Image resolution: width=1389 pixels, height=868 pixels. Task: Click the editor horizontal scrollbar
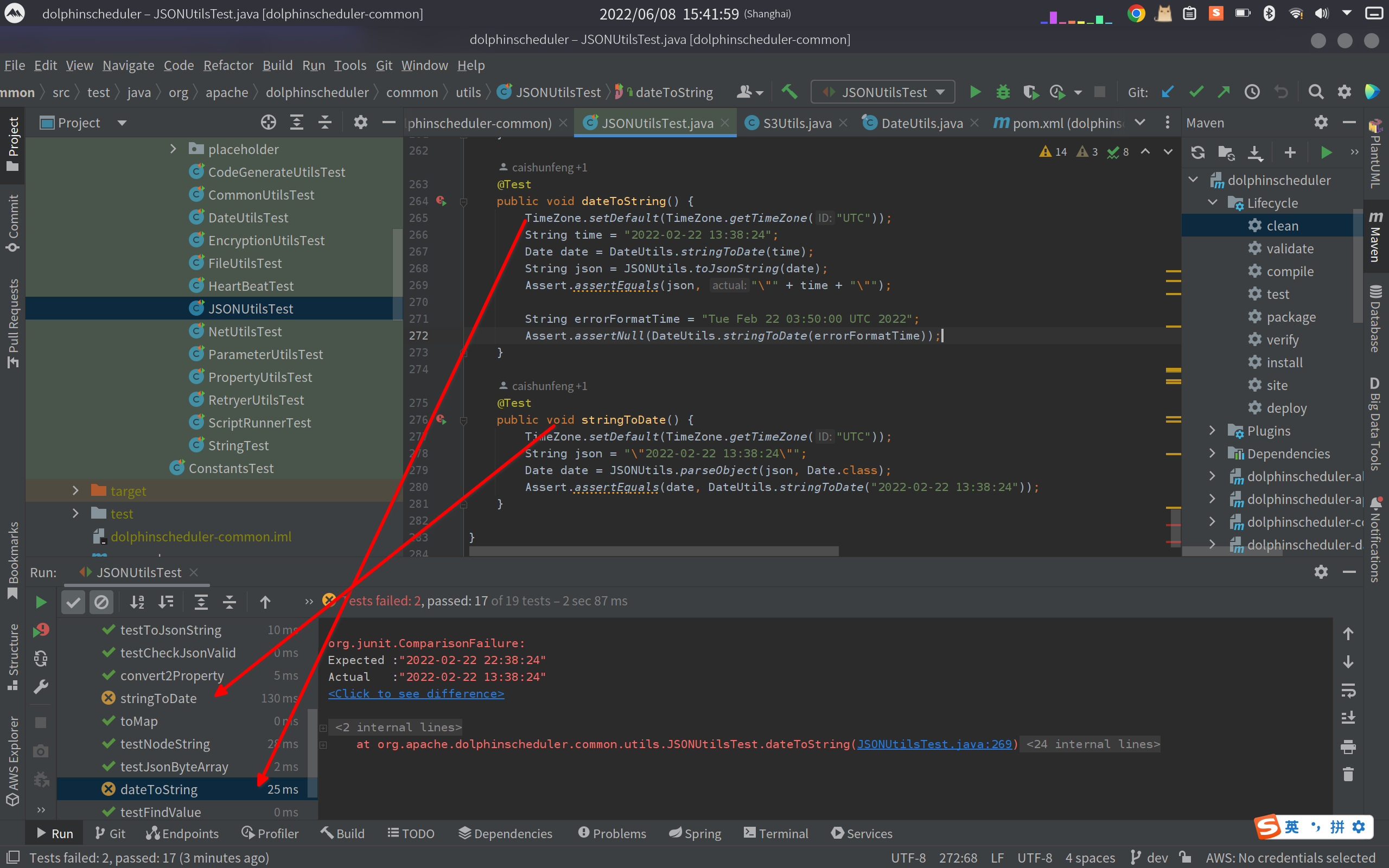coord(653,551)
